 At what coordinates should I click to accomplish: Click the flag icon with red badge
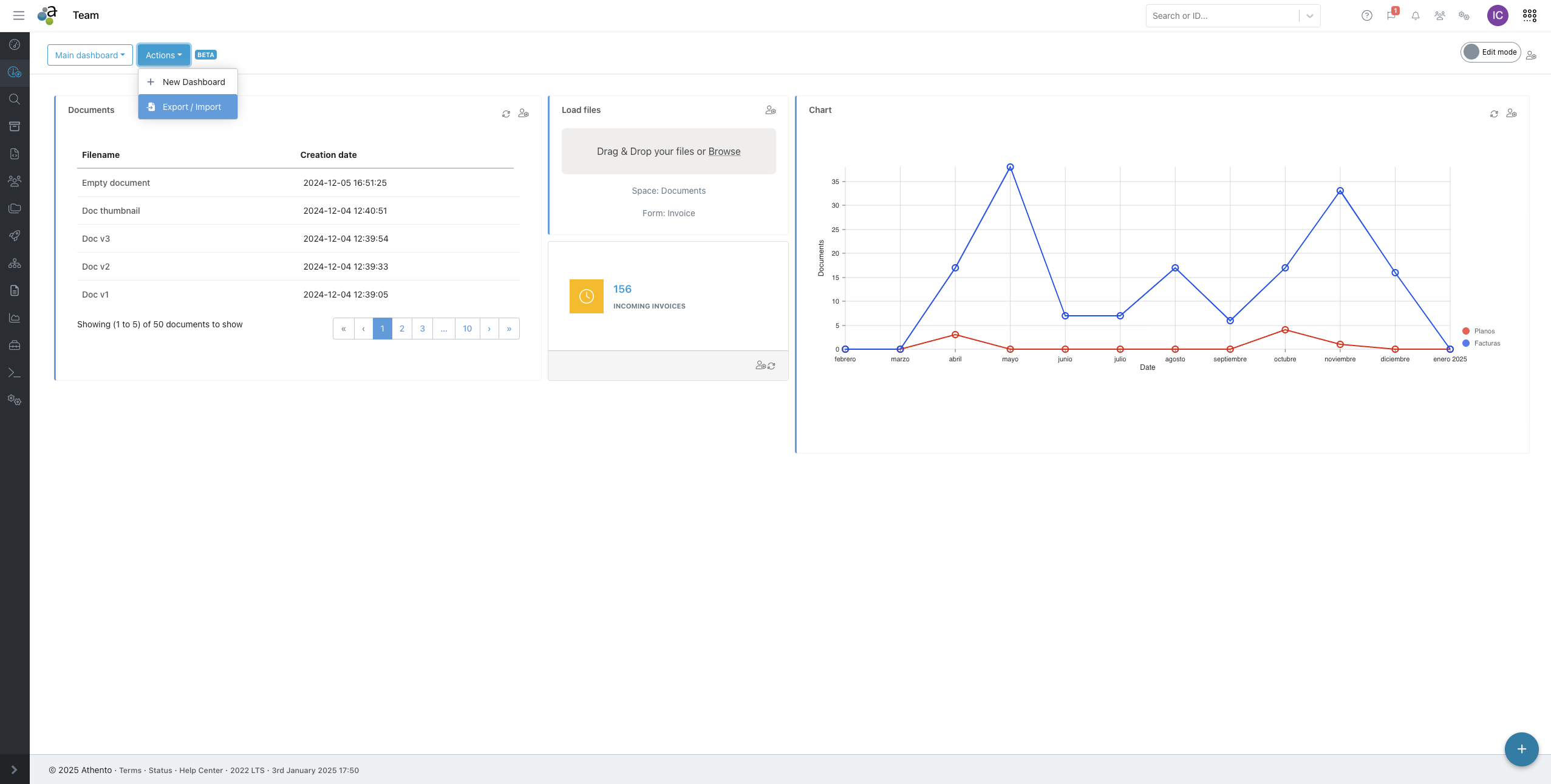click(x=1391, y=16)
